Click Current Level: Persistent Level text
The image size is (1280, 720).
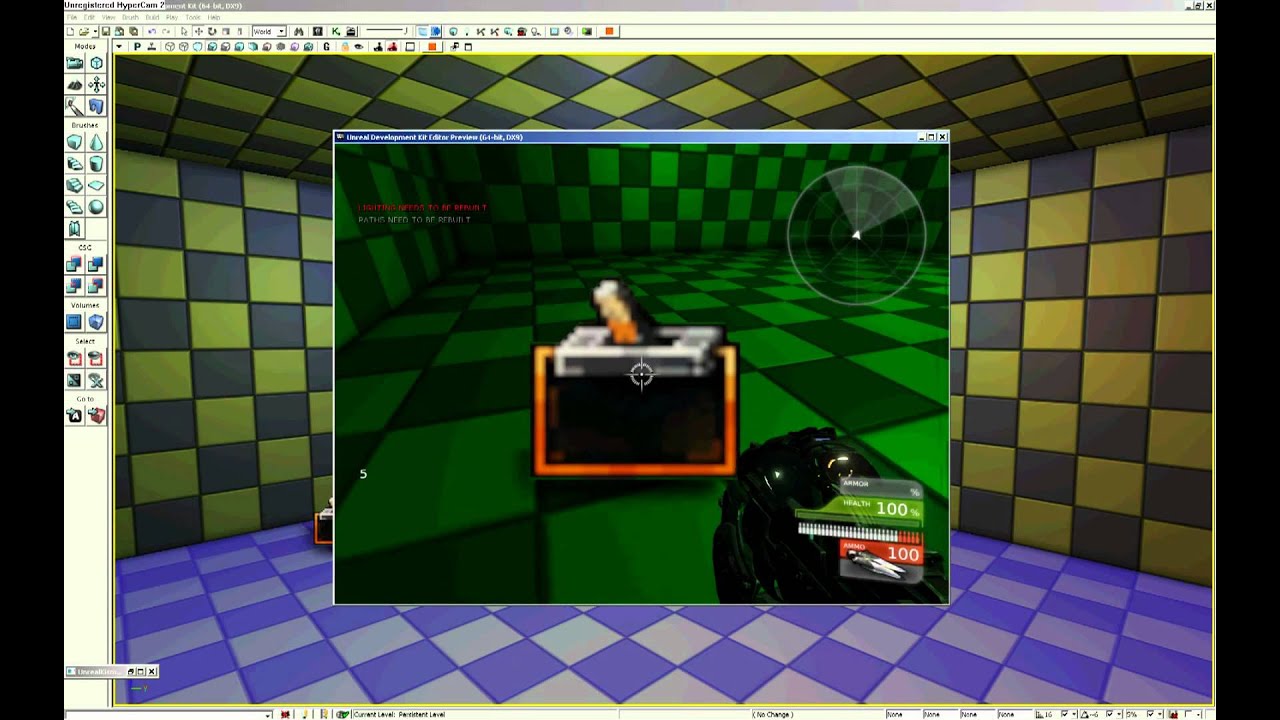(x=398, y=714)
